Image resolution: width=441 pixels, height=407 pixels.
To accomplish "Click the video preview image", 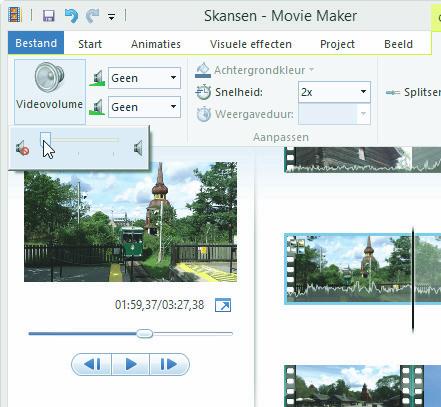I will click(x=130, y=222).
